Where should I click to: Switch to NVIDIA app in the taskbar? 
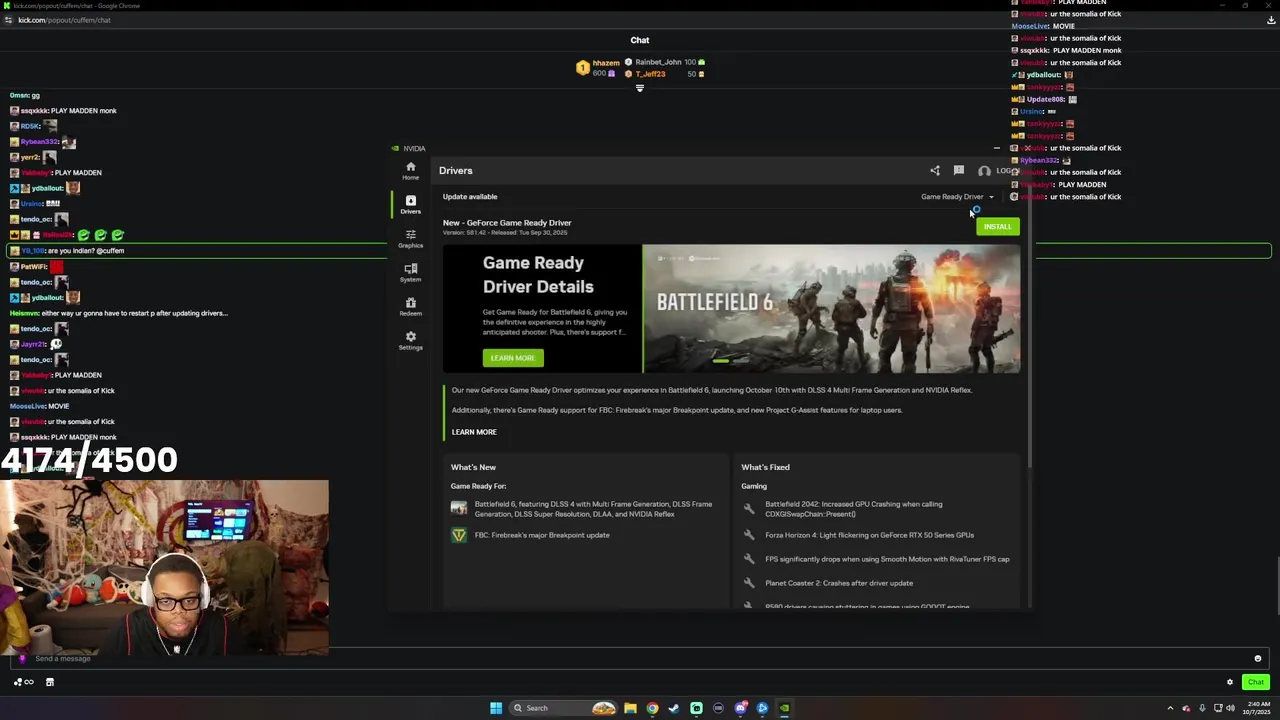click(x=784, y=708)
